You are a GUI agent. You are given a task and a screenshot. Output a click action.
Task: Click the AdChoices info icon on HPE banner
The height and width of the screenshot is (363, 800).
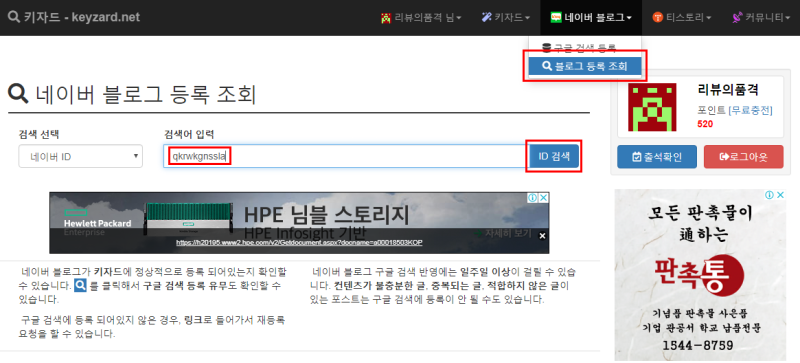click(532, 198)
